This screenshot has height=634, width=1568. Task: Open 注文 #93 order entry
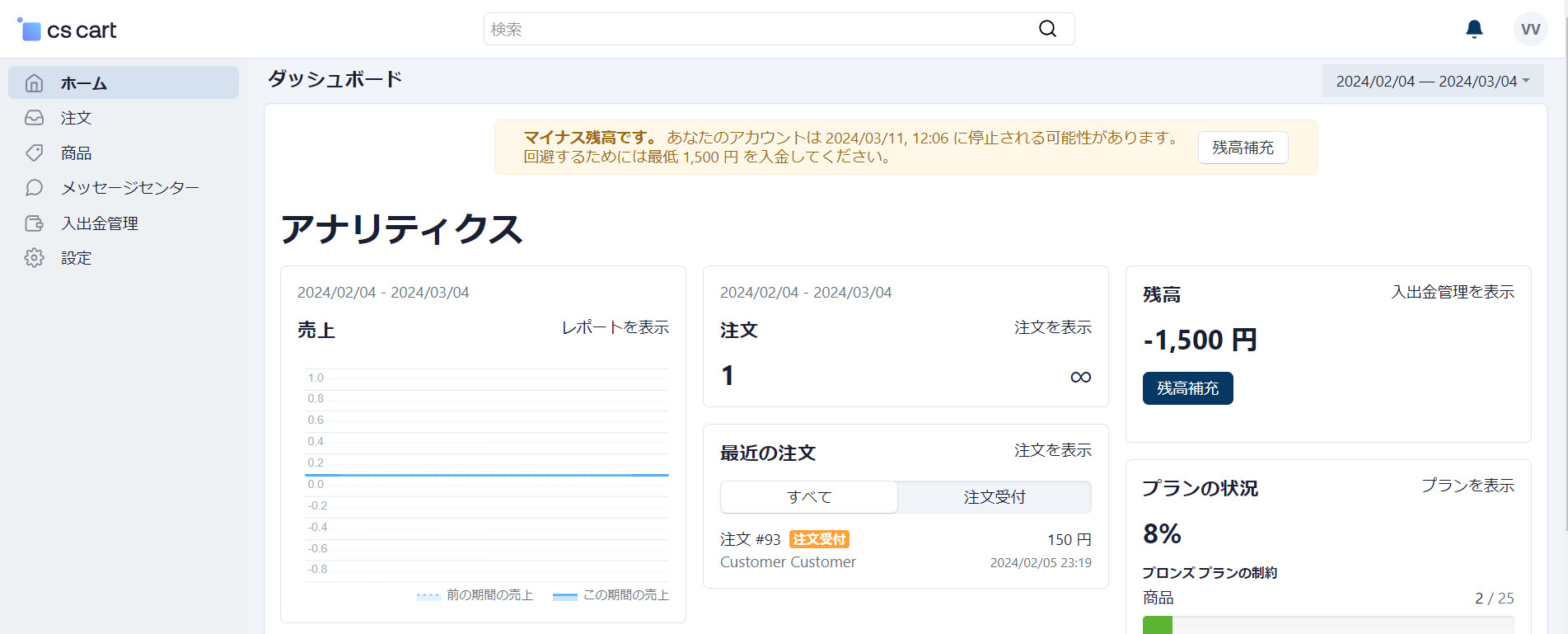pyautogui.click(x=750, y=539)
